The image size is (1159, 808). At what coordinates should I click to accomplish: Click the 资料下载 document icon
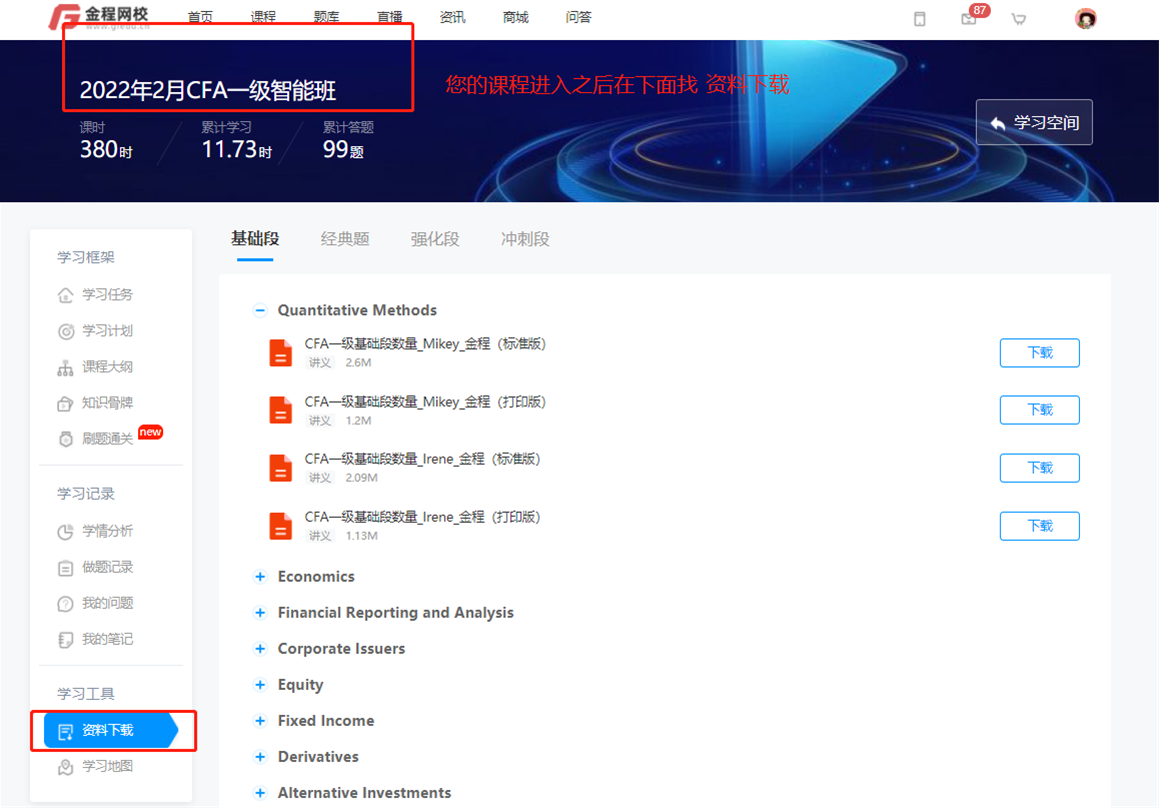66,731
